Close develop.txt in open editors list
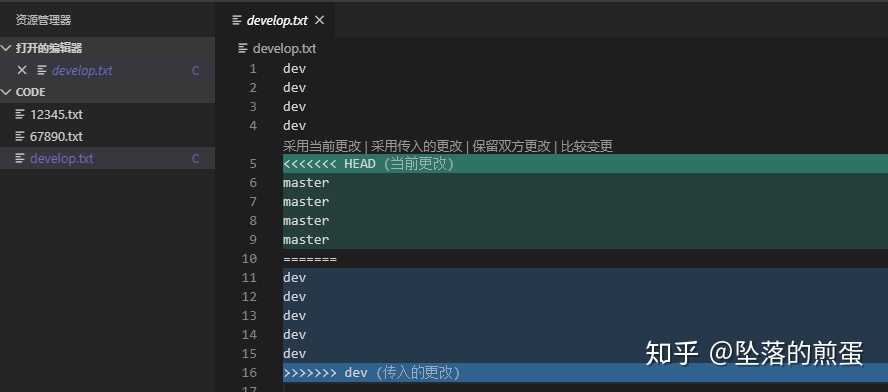Viewport: 888px width, 392px height. pos(22,70)
